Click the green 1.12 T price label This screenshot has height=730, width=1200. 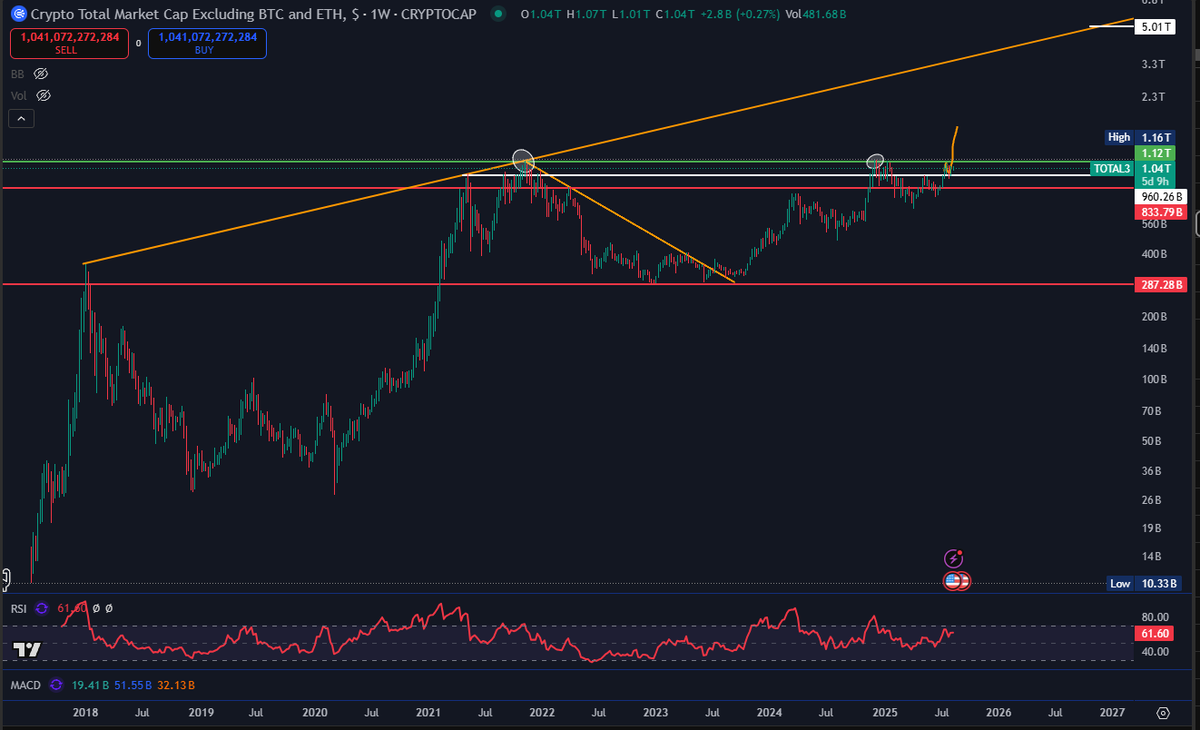click(x=1155, y=153)
